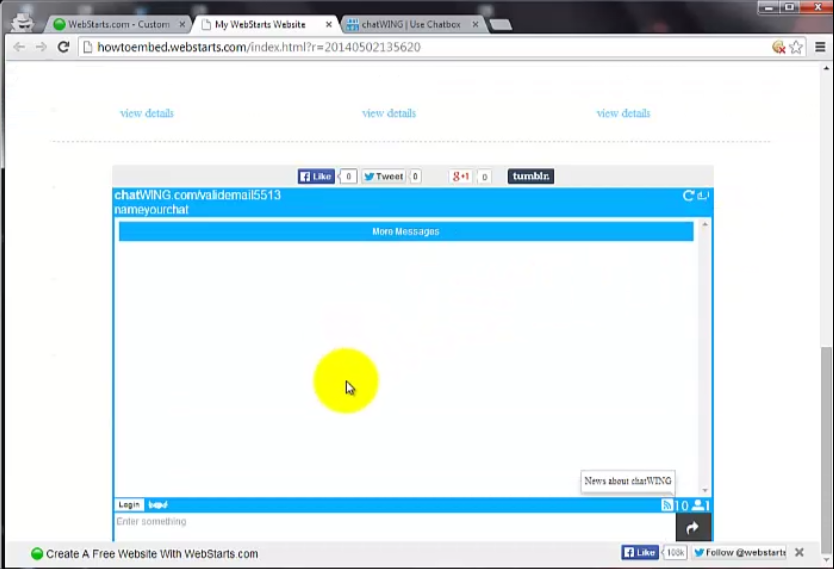Image resolution: width=834 pixels, height=569 pixels.
Task: Send the message with the arrow button
Action: (x=693, y=528)
